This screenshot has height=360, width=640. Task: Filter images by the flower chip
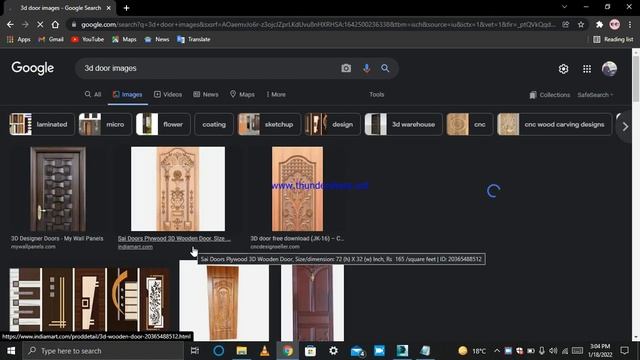(x=163, y=124)
